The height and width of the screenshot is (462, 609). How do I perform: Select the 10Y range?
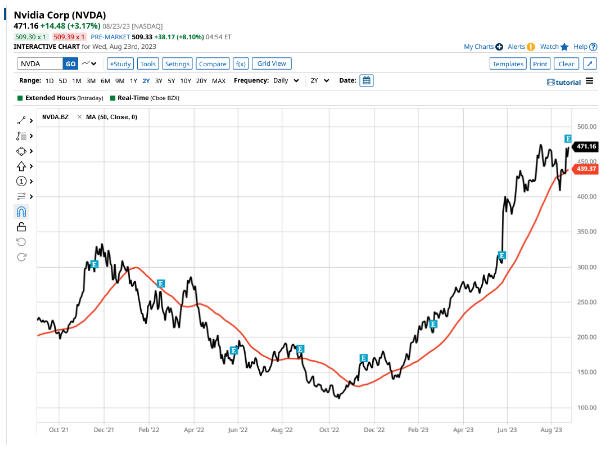point(186,81)
